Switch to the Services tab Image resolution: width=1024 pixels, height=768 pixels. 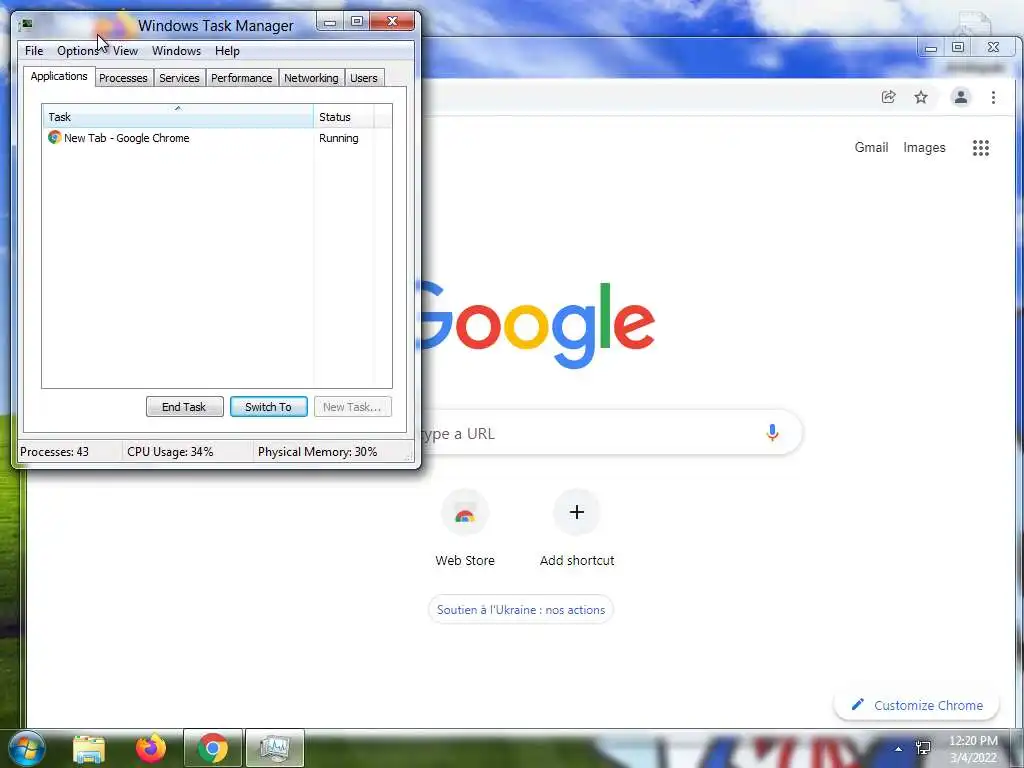[180, 78]
